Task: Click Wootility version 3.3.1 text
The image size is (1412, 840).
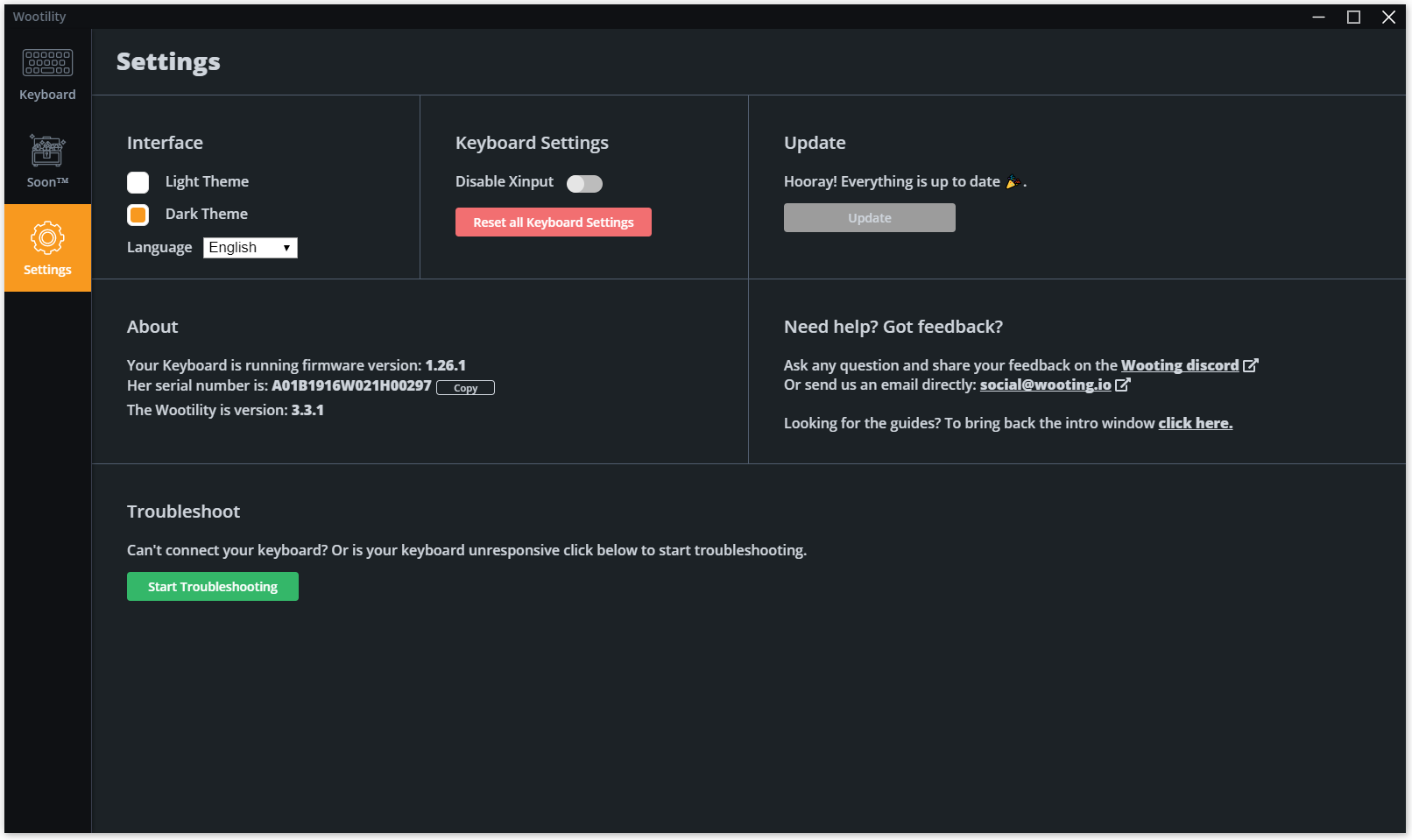Action: tap(307, 410)
